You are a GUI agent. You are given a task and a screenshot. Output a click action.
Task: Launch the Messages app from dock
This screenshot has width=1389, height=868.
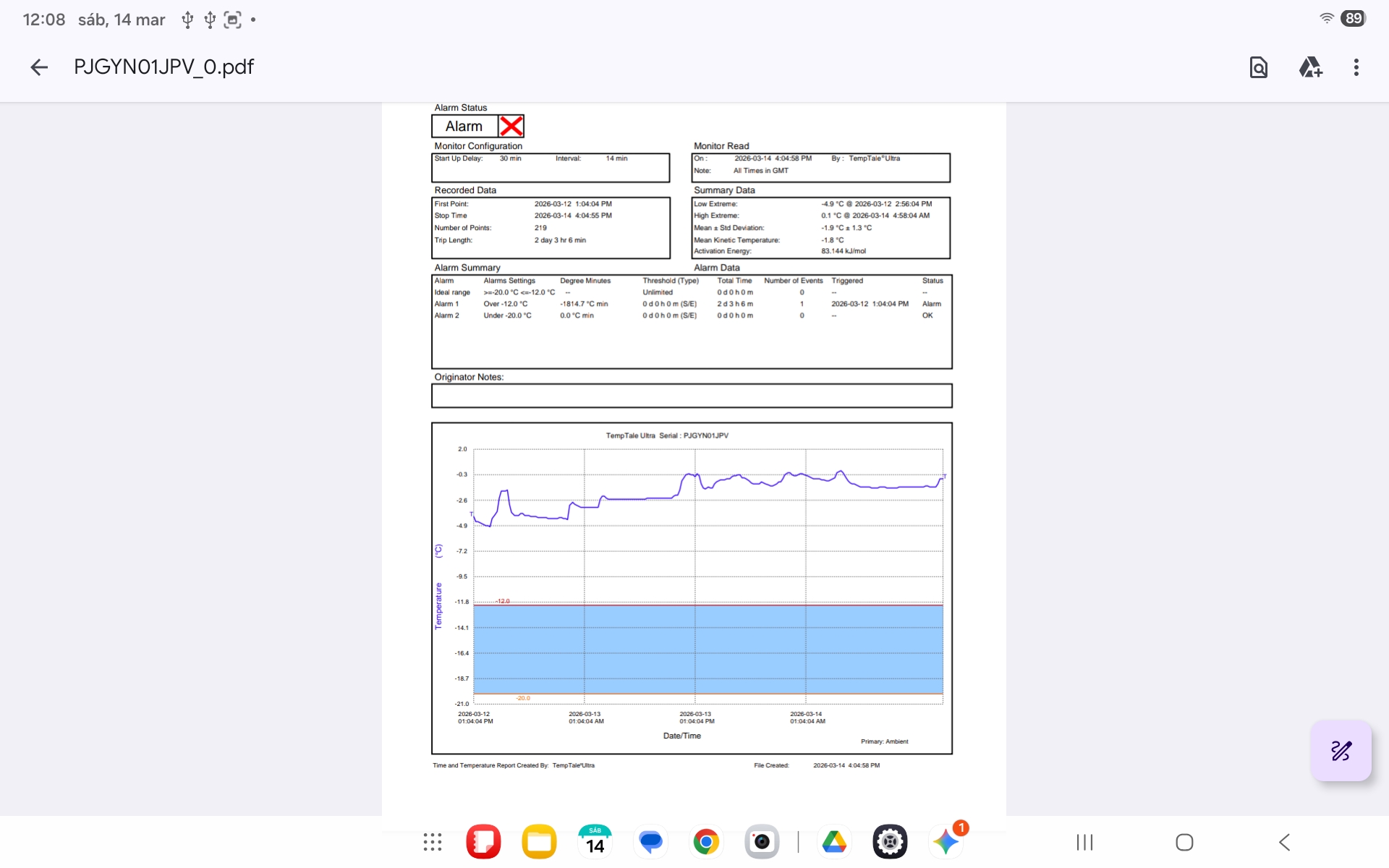tap(650, 842)
